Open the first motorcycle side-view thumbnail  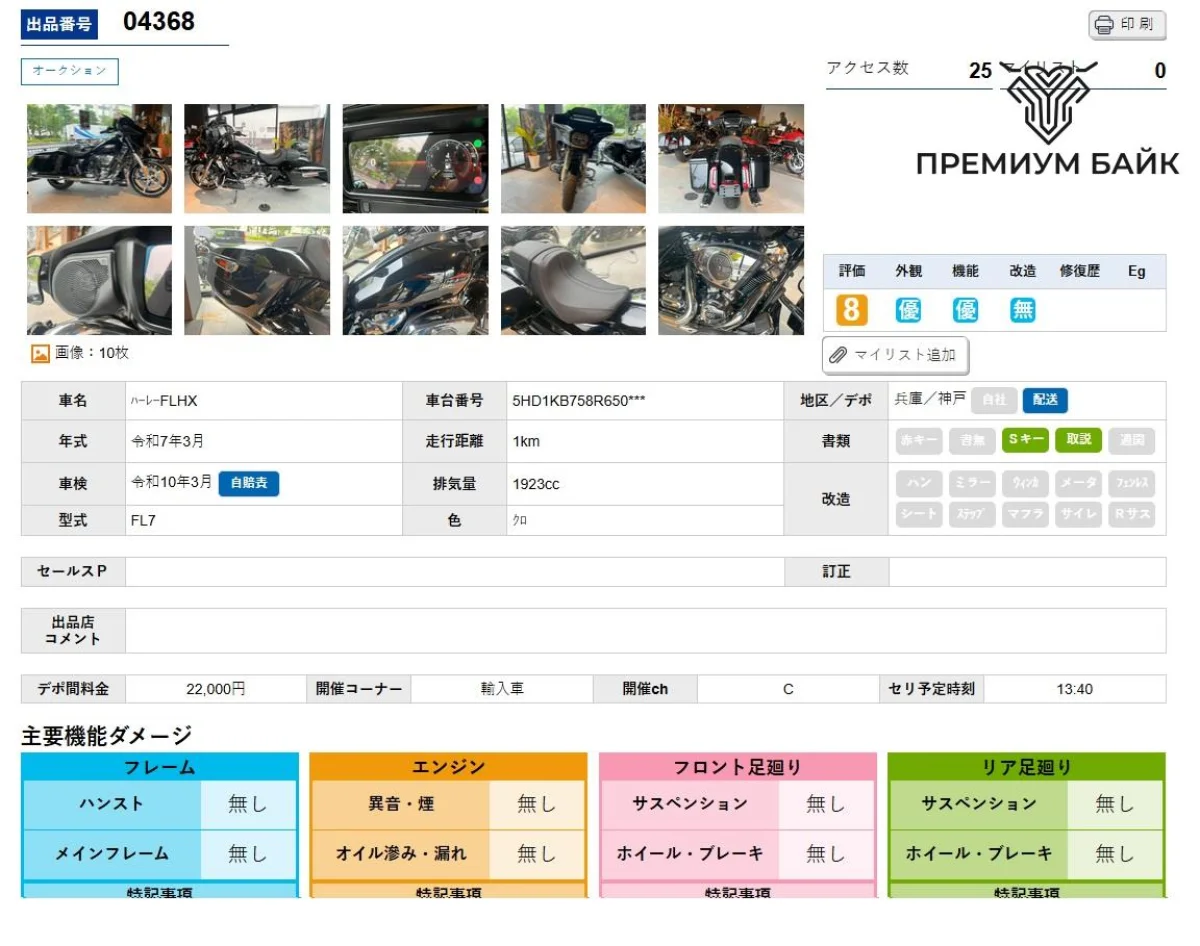(99, 158)
